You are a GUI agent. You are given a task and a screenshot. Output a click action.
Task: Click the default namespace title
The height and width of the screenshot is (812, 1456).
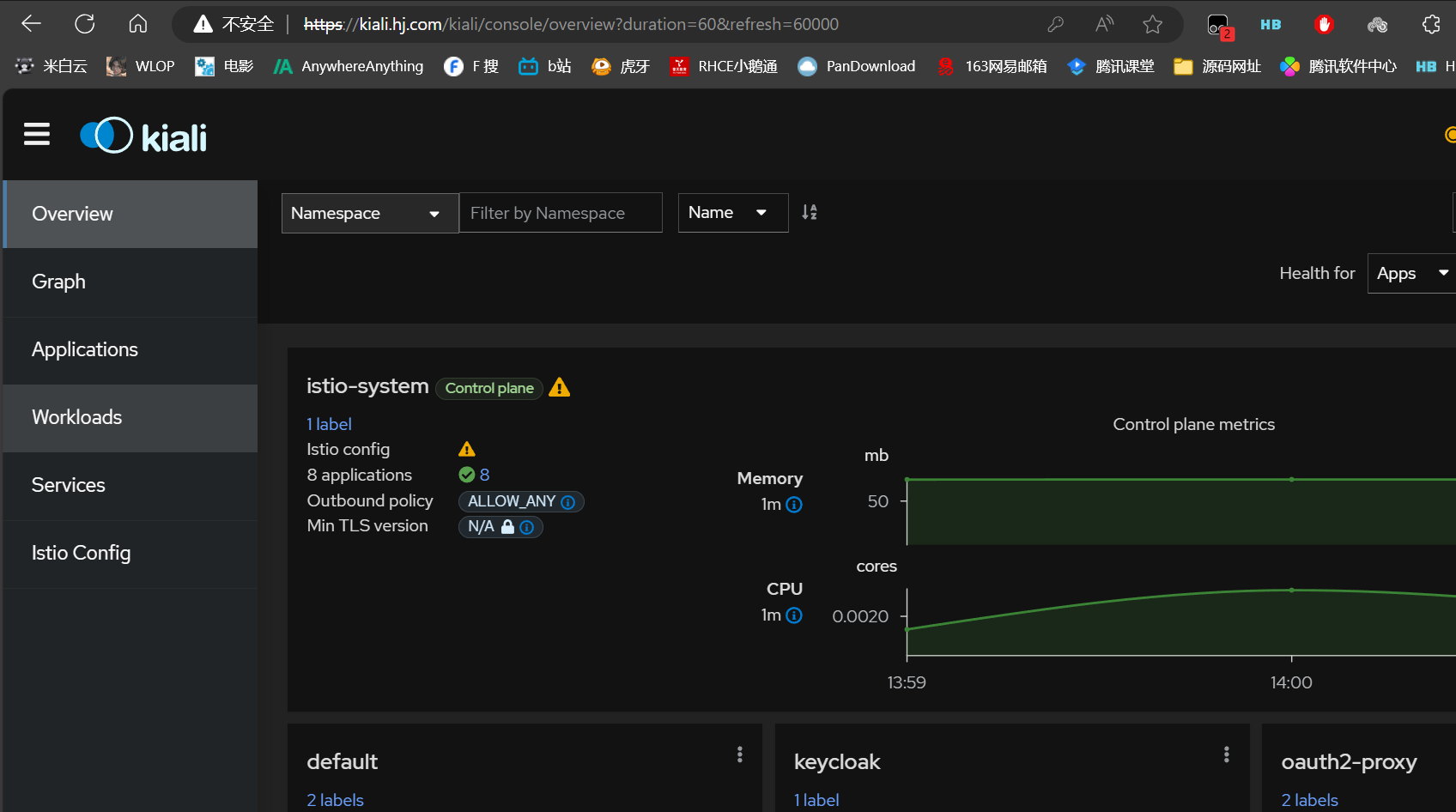342,761
